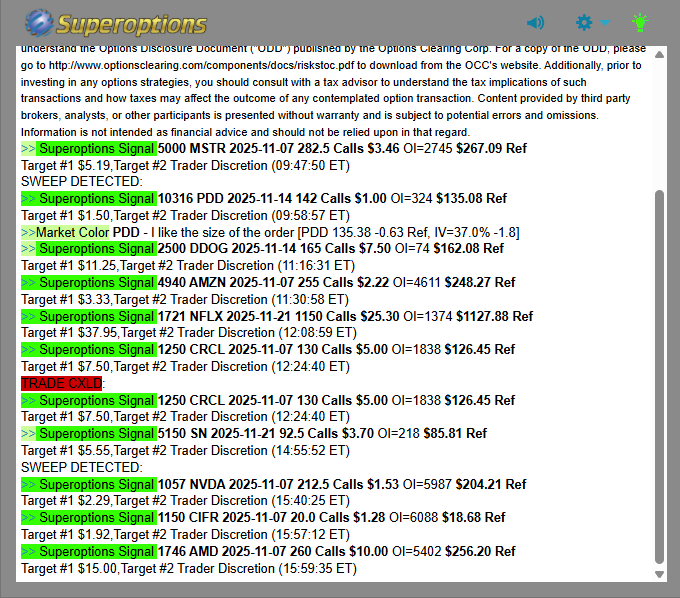Select the green Market Color PDD label
Image resolution: width=680 pixels, height=598 pixels.
[72, 232]
